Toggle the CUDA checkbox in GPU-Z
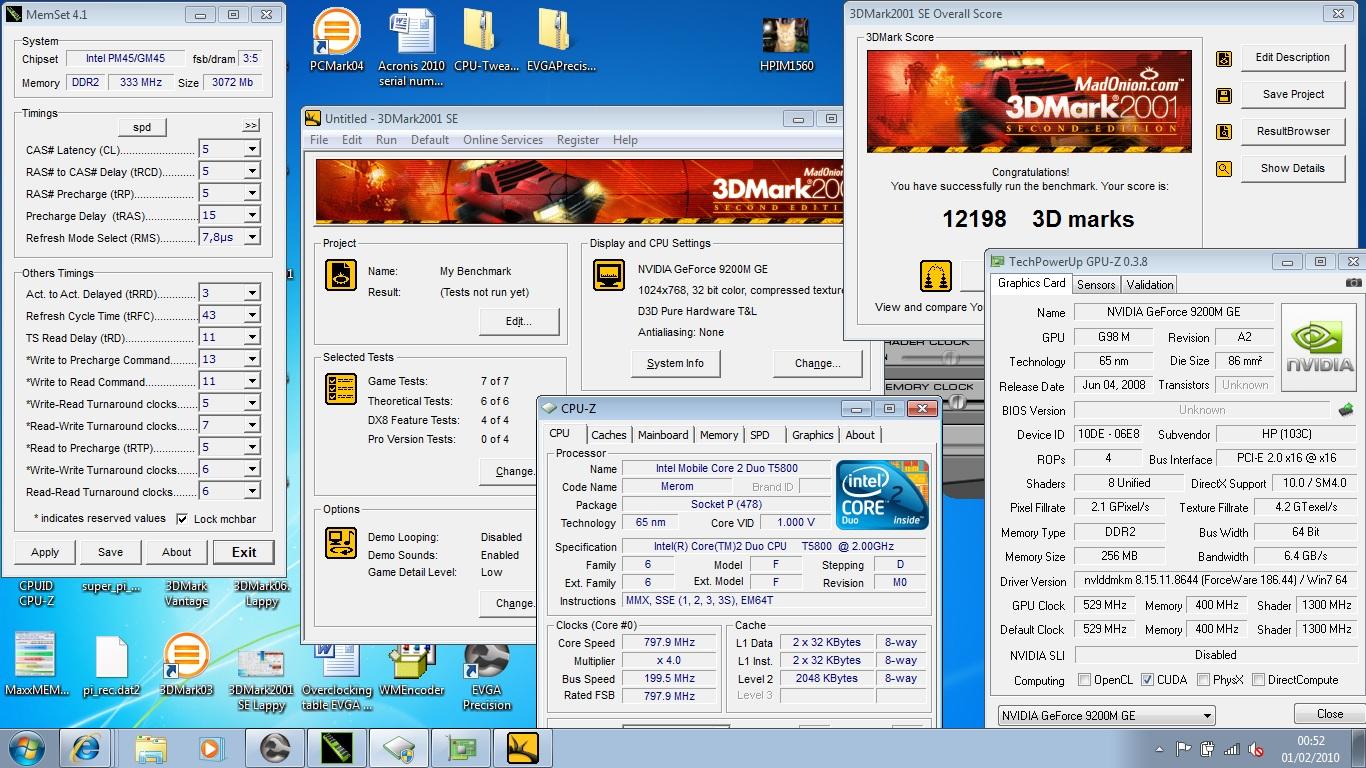 click(1147, 680)
